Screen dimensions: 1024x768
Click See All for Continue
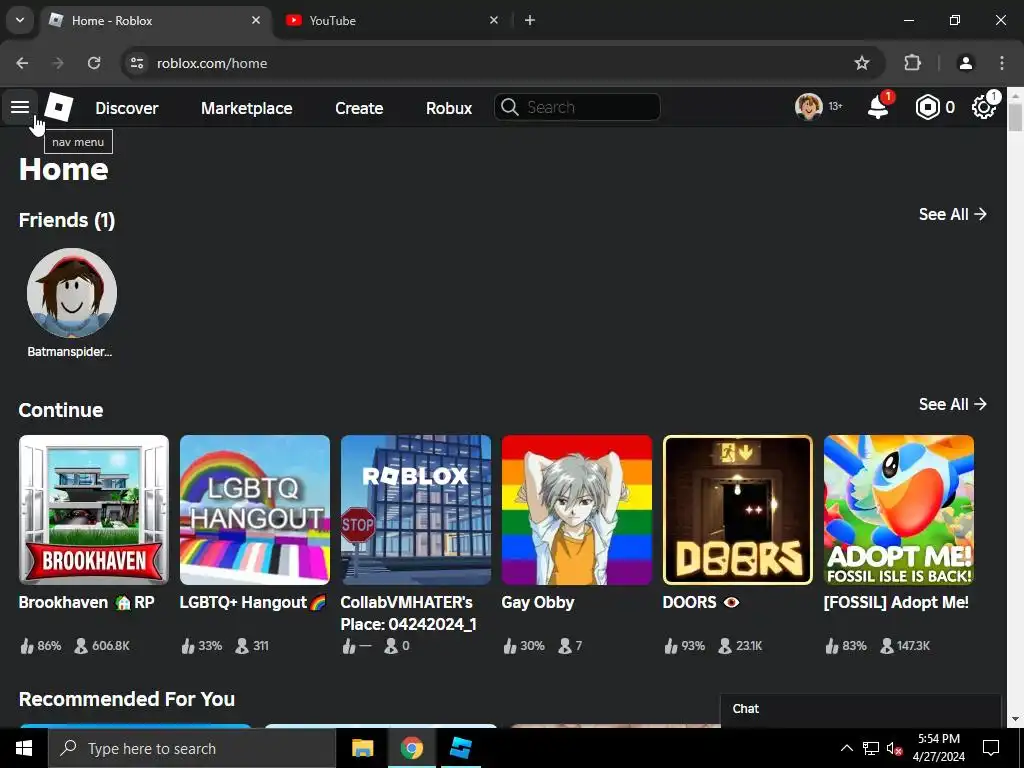click(952, 404)
